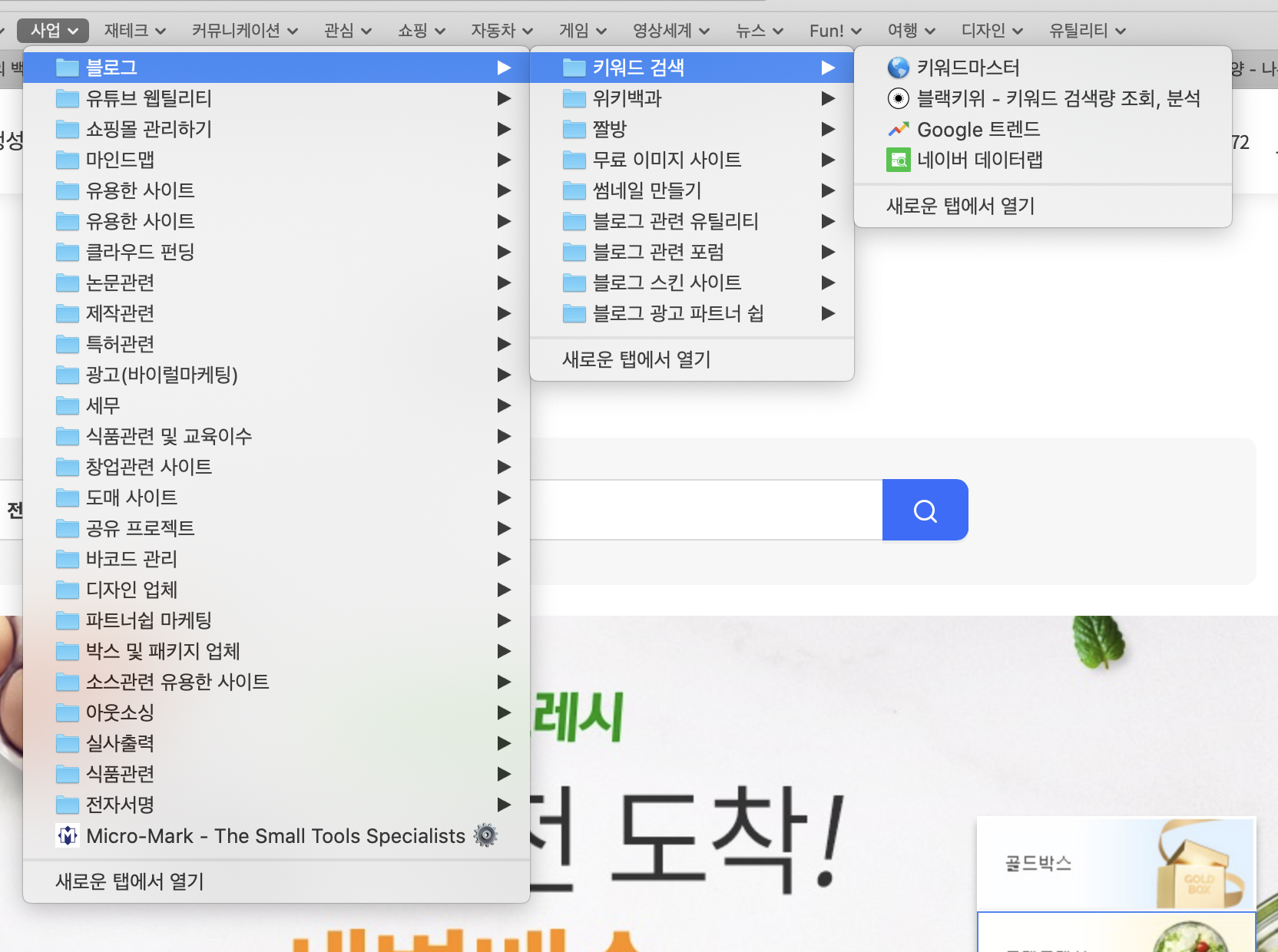Open the 디자인 업체 menu entry
Screen dimensions: 1278x952
pos(276,590)
